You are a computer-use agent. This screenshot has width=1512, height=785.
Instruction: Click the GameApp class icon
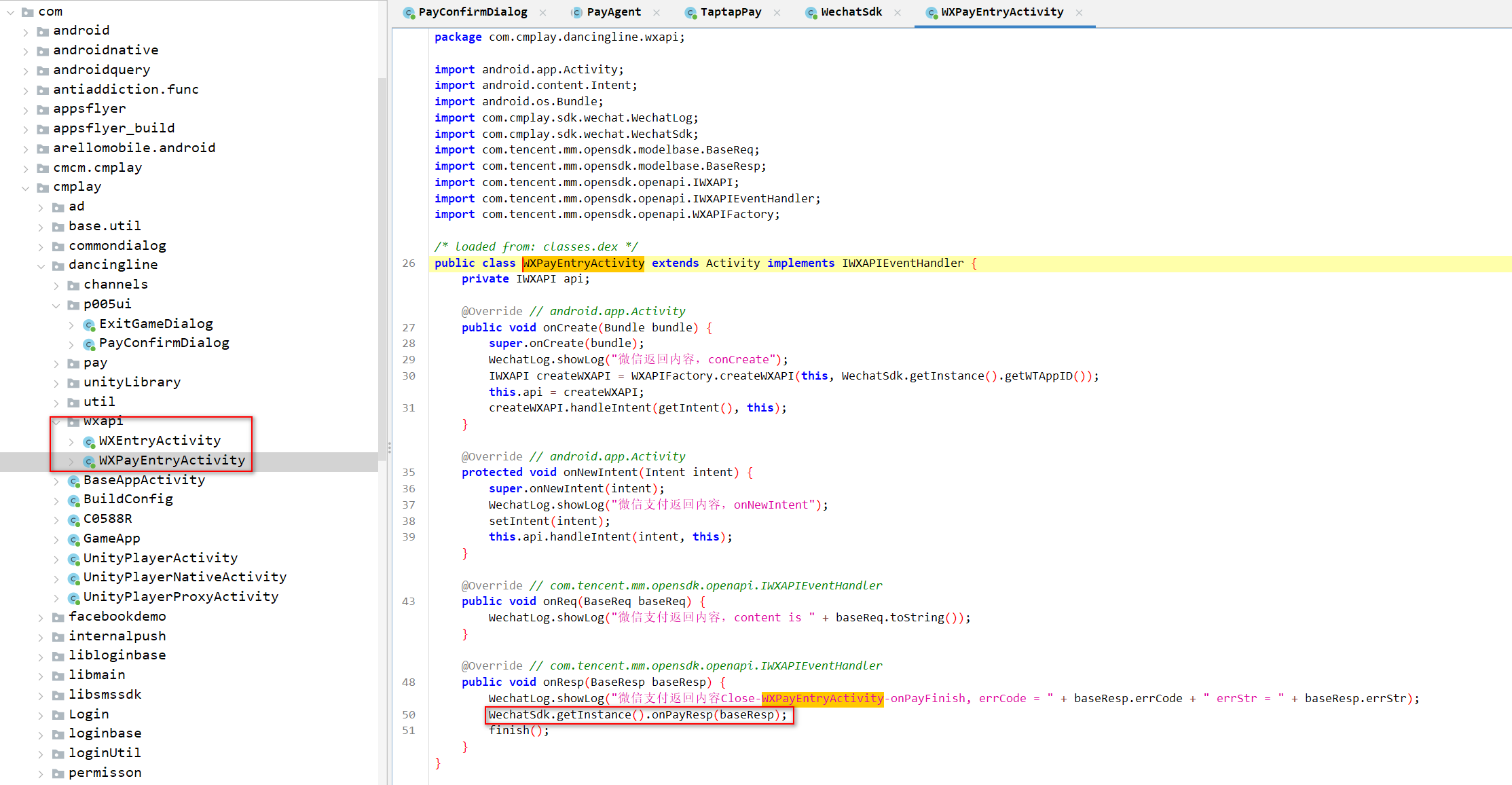point(73,540)
